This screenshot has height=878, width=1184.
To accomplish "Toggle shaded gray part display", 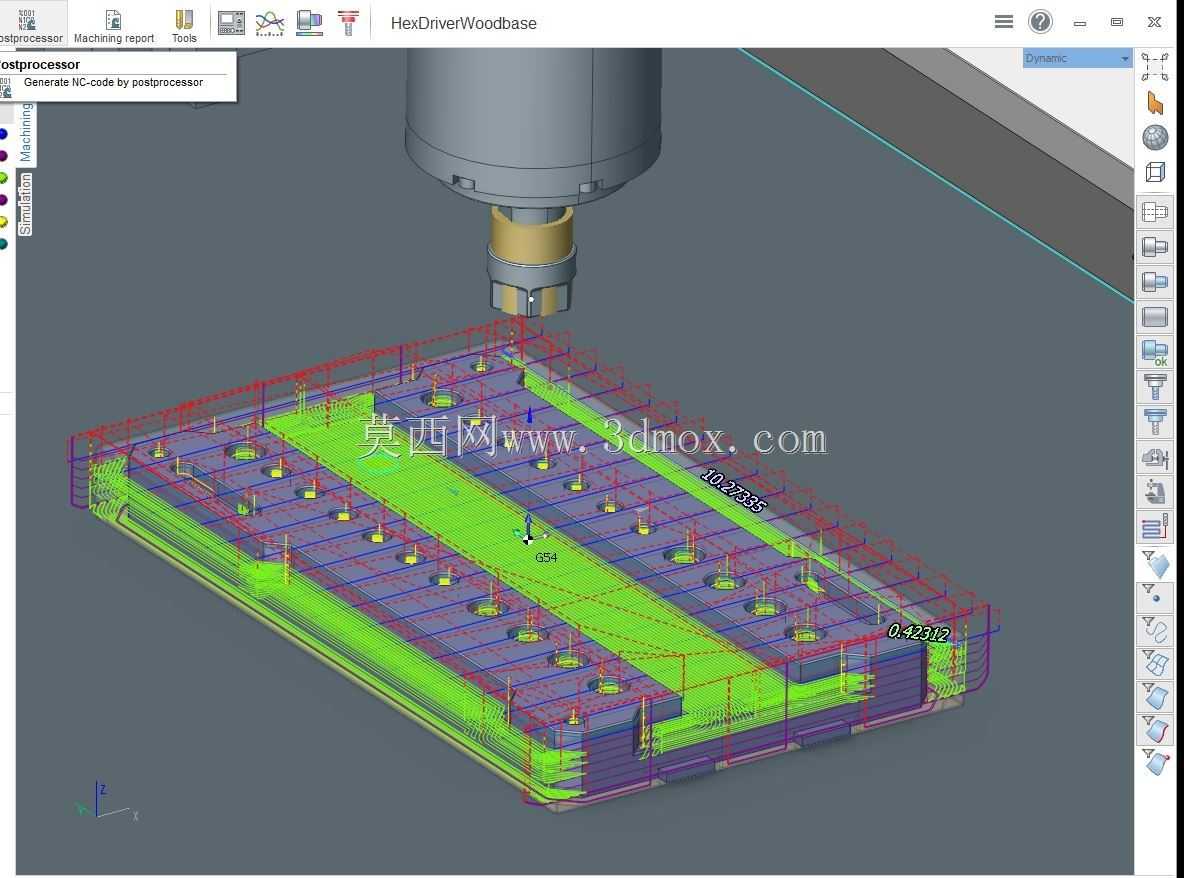I will [1155, 247].
